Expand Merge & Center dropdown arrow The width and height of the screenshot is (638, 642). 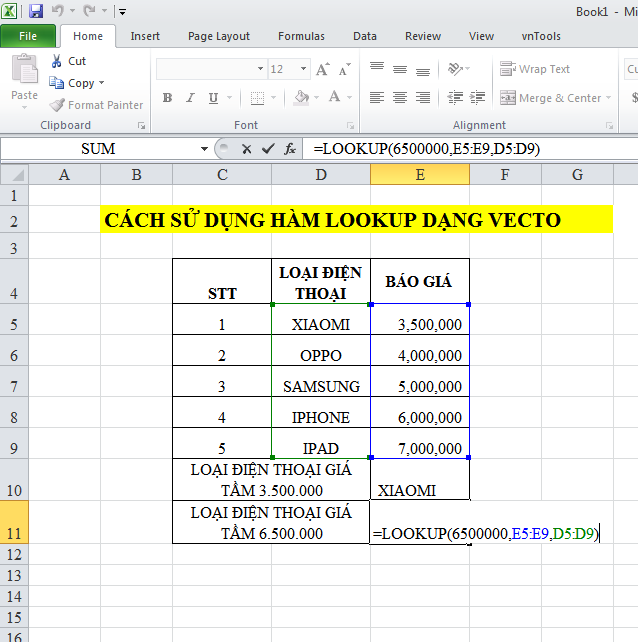[x=609, y=98]
